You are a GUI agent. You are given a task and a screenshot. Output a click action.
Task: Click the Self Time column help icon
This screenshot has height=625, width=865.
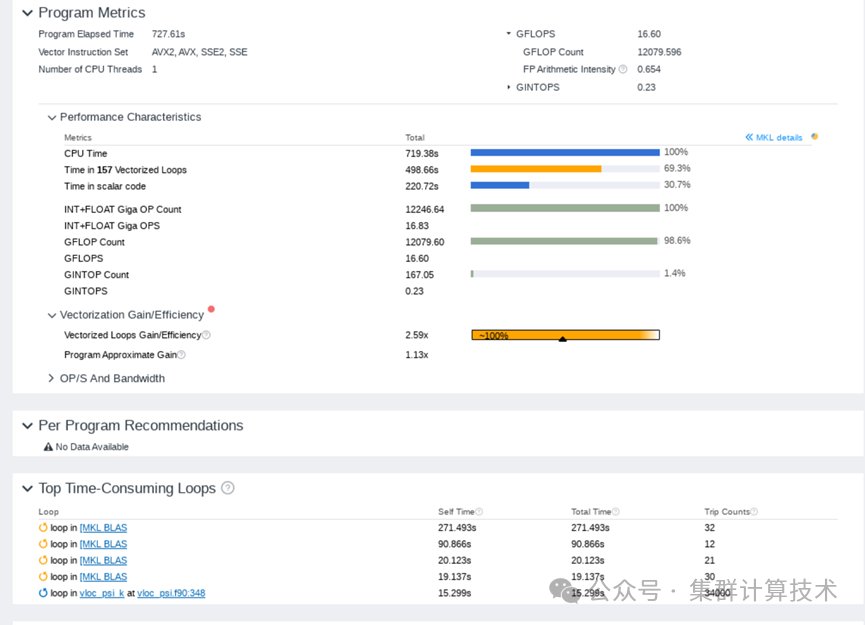(x=480, y=511)
